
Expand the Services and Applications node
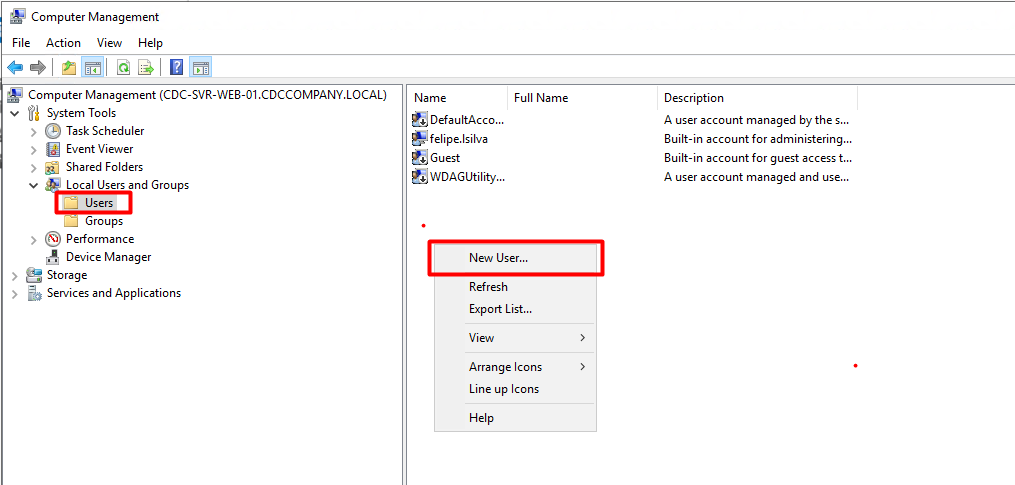pos(15,294)
